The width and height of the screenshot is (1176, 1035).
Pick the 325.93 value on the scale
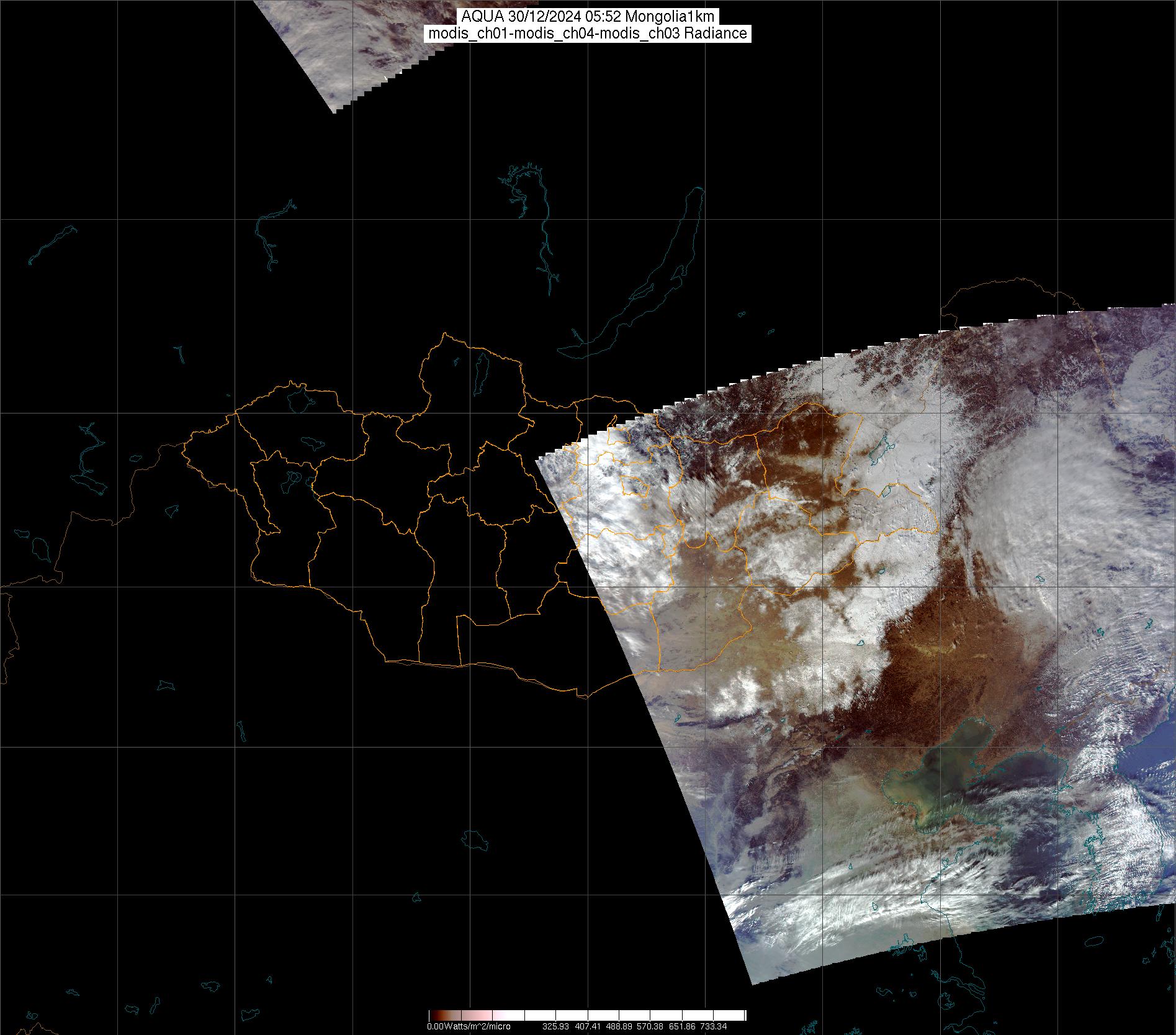coord(557,1026)
